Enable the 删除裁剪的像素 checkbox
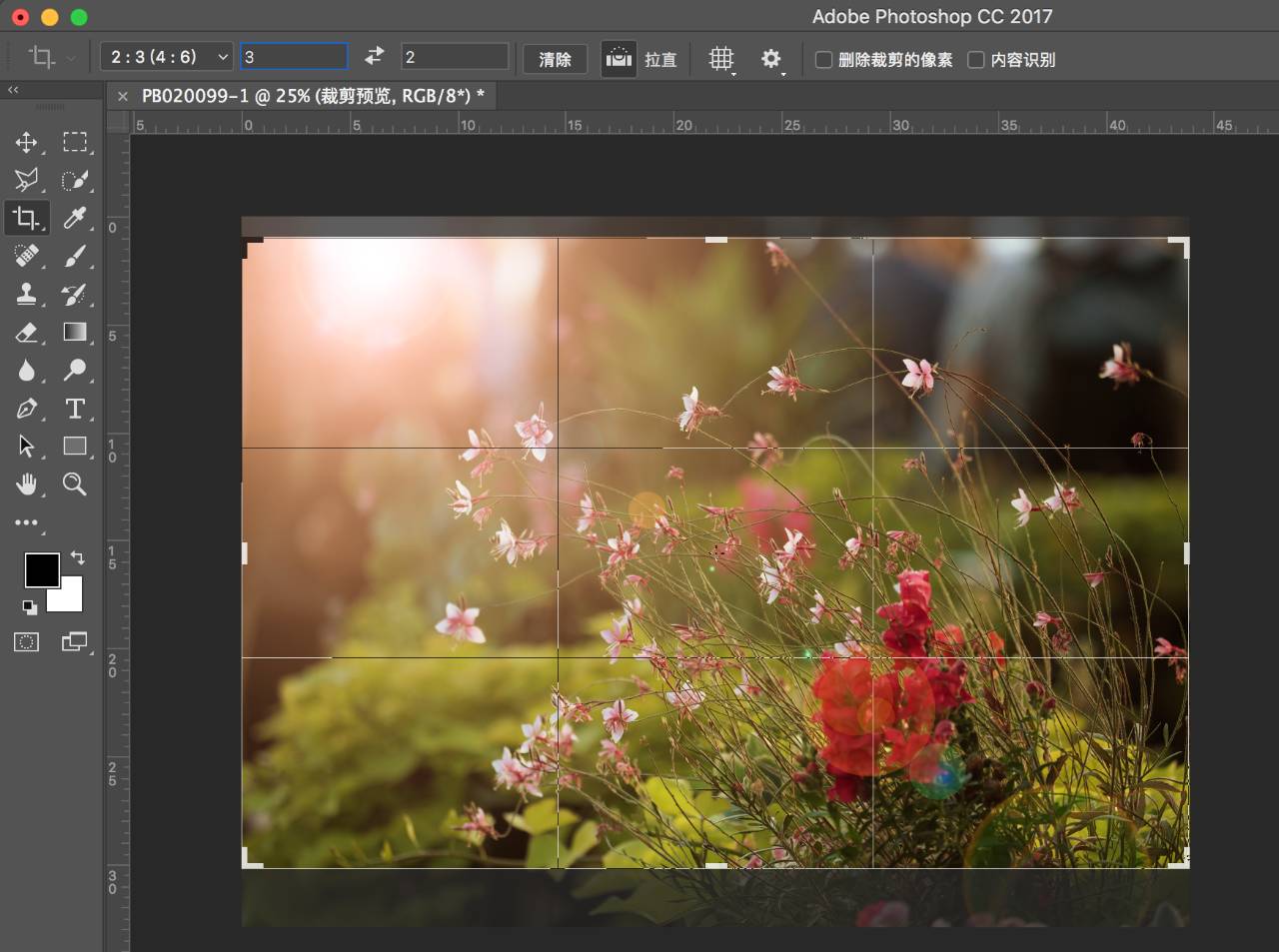 (x=824, y=60)
